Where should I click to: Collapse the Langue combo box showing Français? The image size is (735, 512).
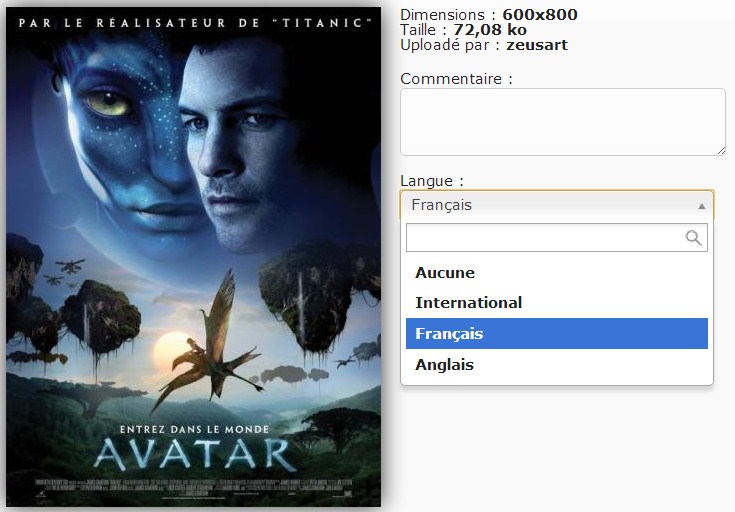tap(557, 205)
